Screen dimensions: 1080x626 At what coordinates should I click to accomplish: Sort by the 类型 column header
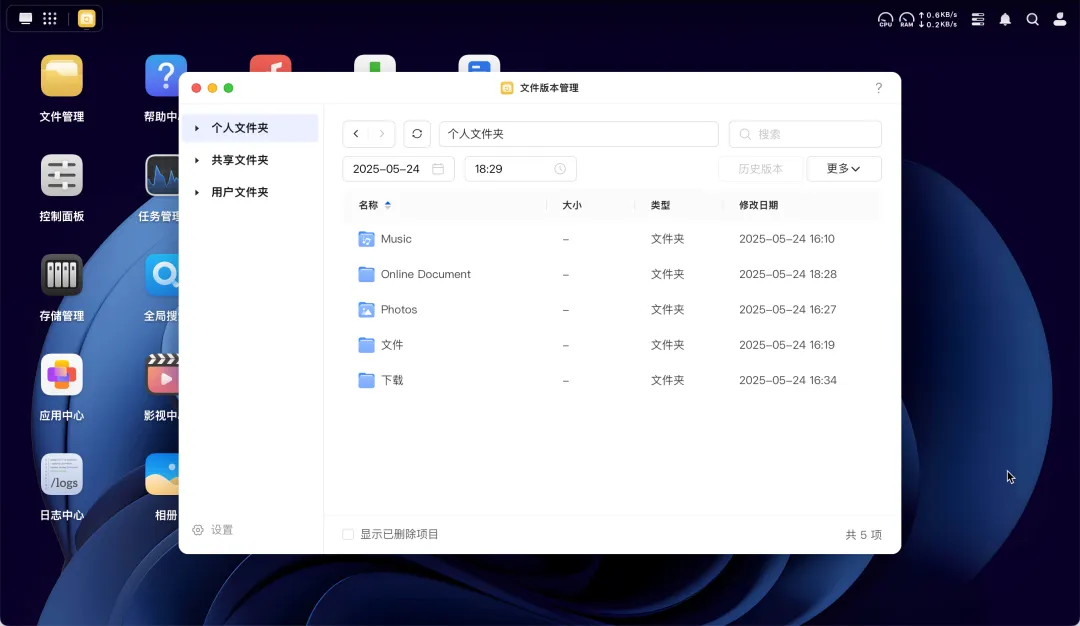pos(661,205)
